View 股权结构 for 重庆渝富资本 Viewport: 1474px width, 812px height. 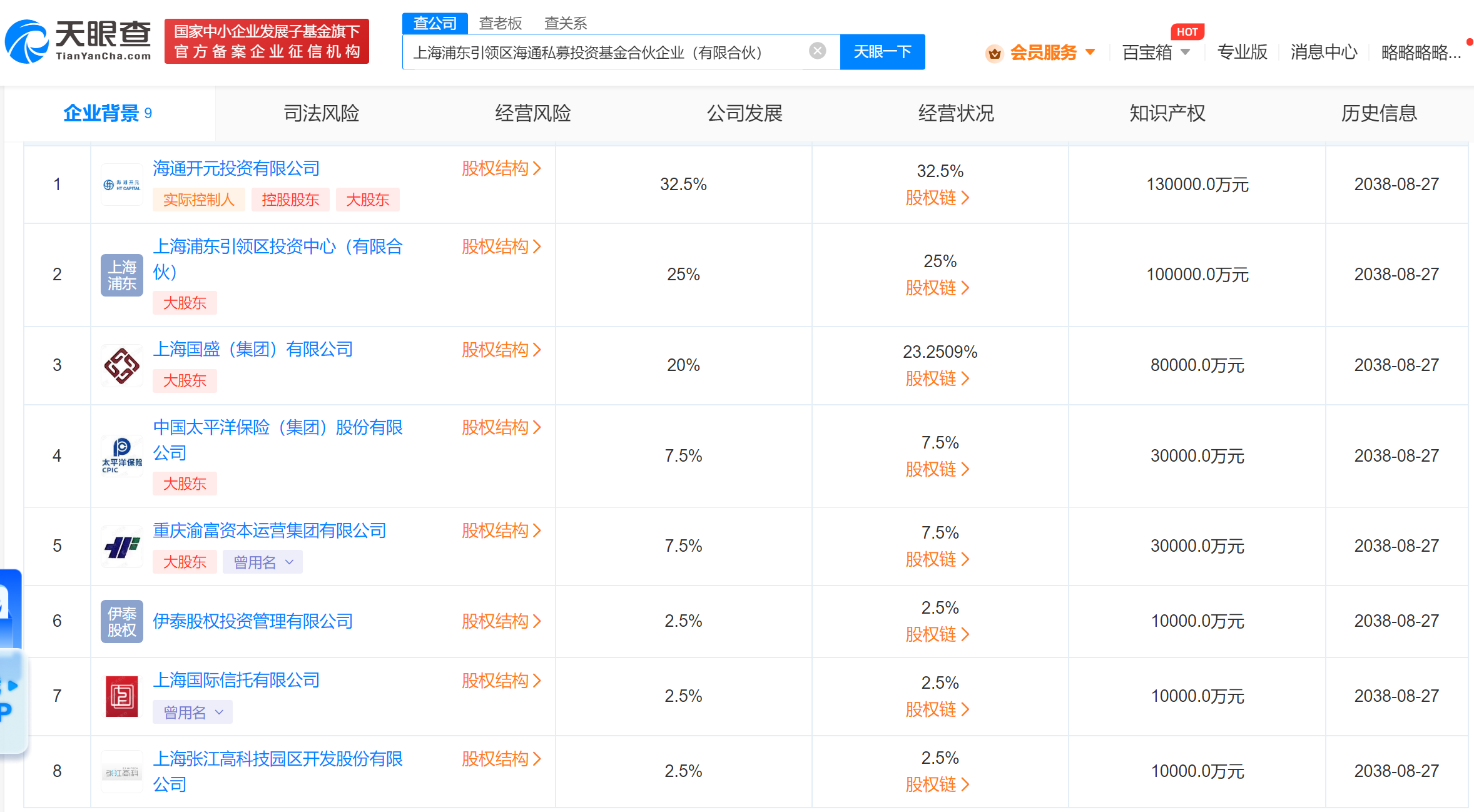click(501, 530)
